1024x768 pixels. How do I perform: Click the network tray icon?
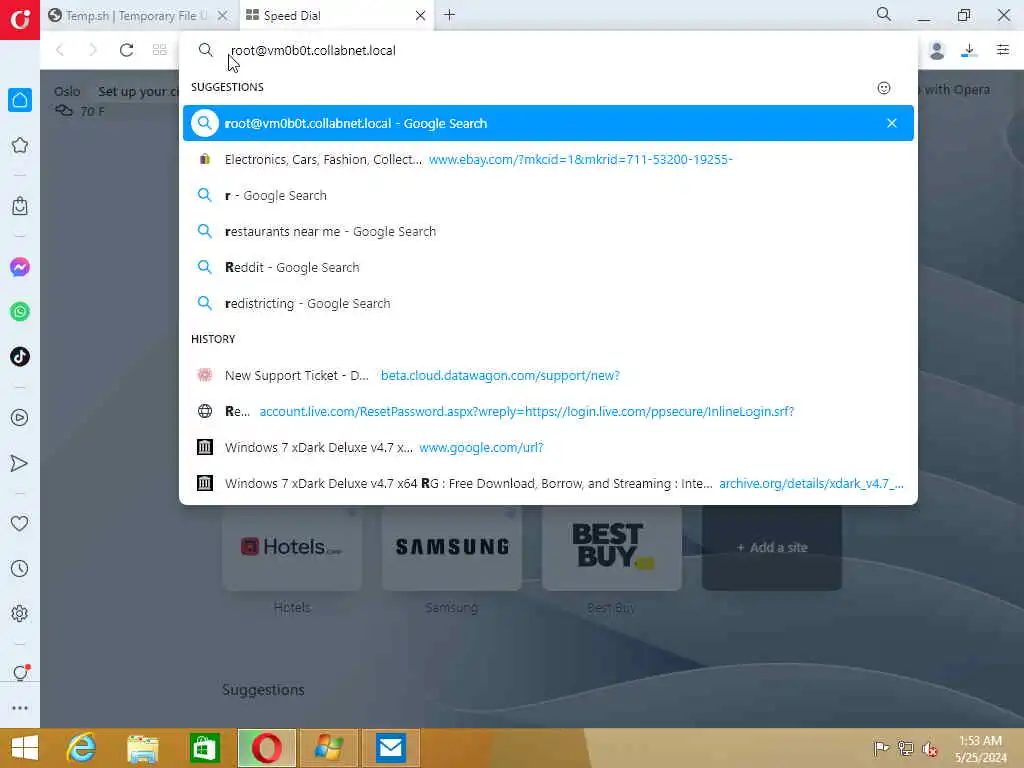point(905,748)
